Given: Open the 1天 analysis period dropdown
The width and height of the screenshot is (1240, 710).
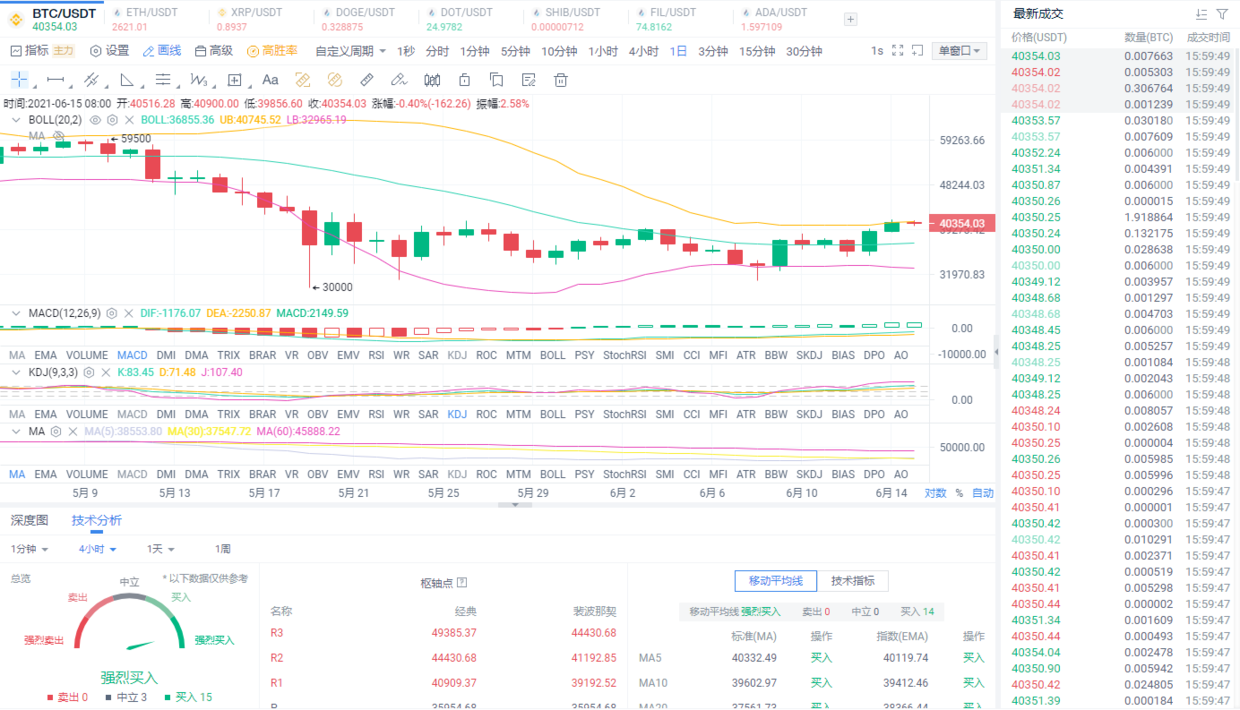Looking at the screenshot, I should 161,549.
